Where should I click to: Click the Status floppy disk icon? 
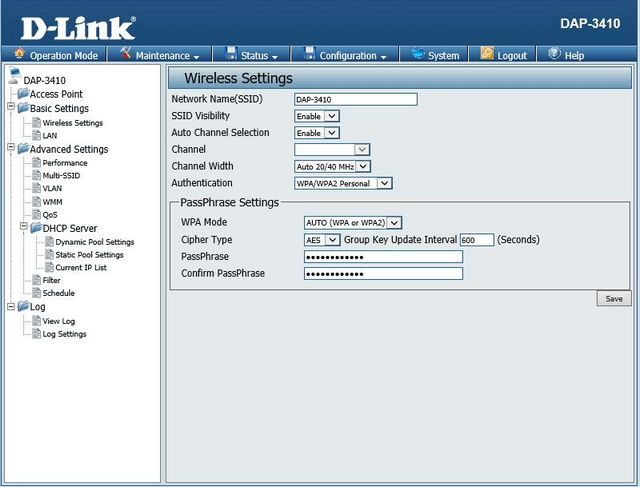tap(231, 54)
